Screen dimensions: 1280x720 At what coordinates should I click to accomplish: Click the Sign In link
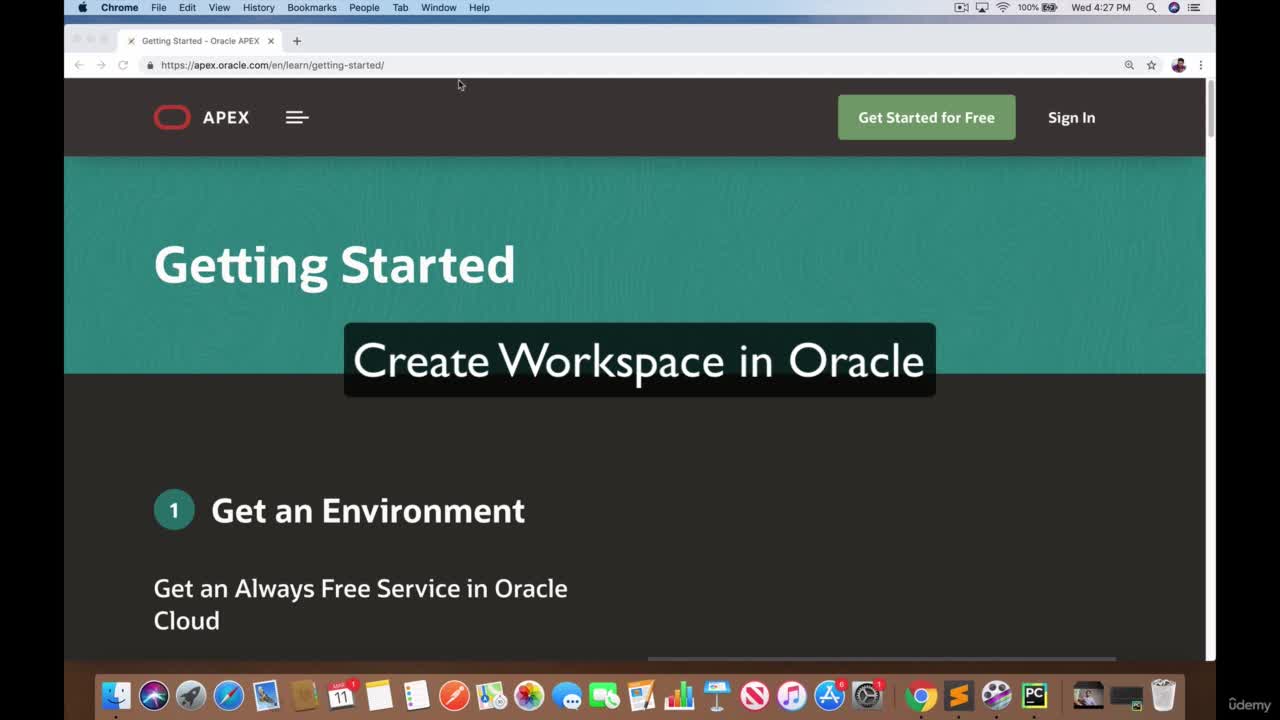[x=1071, y=117]
